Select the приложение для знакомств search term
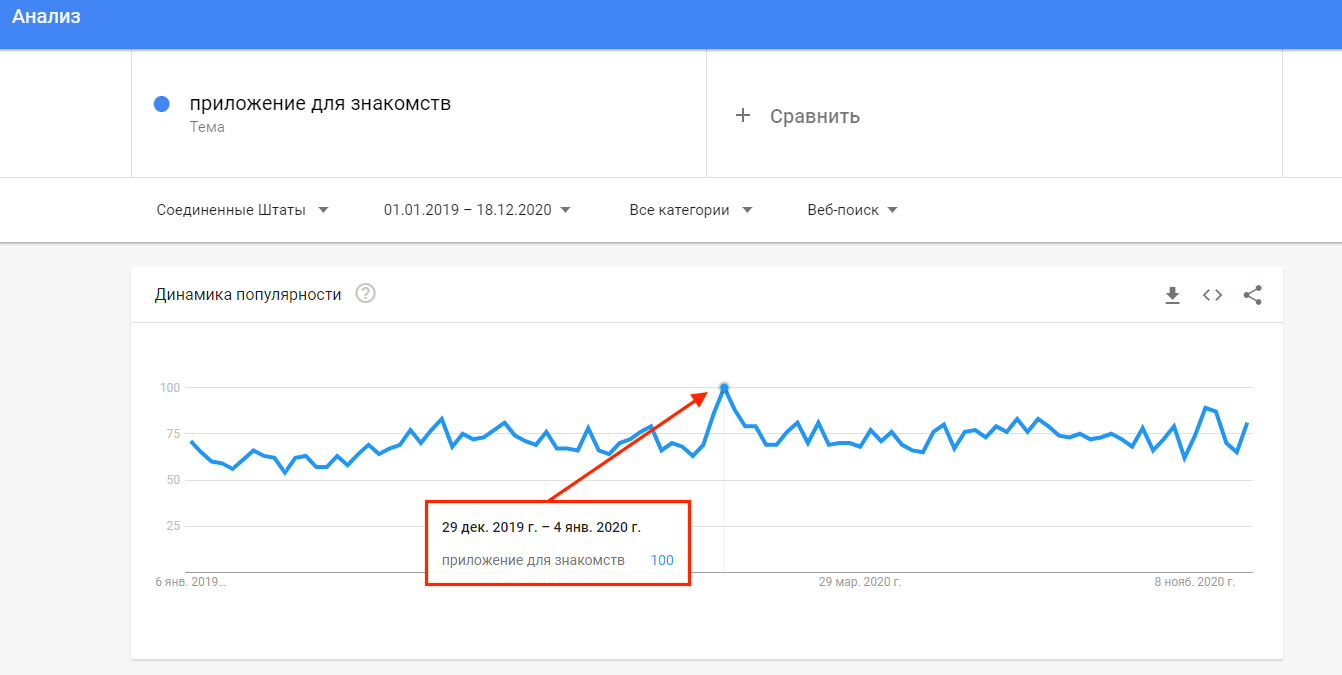 [x=320, y=104]
